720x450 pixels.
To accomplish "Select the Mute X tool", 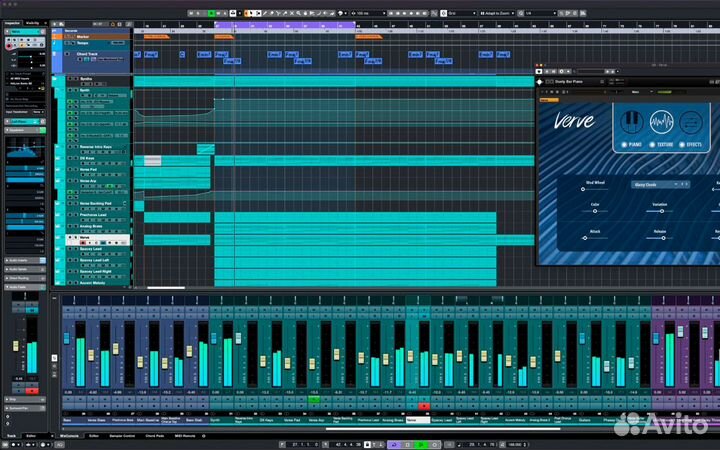I will pyautogui.click(x=292, y=13).
